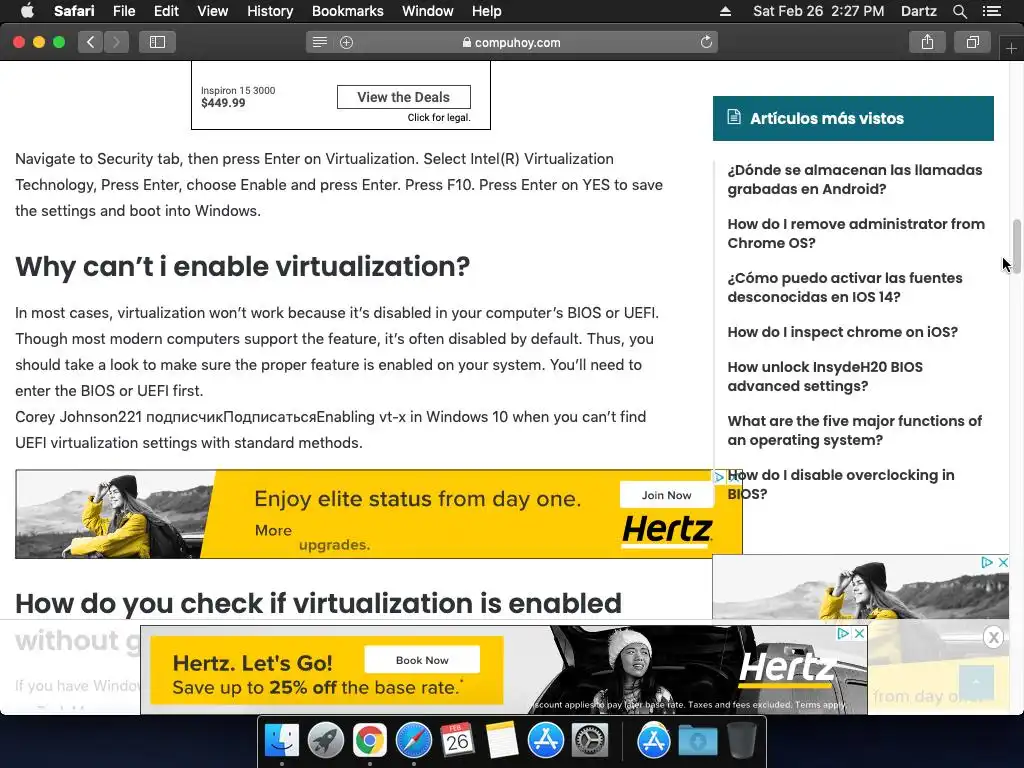The image size is (1024, 768).
Task: Open article about llamadas grabadas en Android
Action: 854,180
